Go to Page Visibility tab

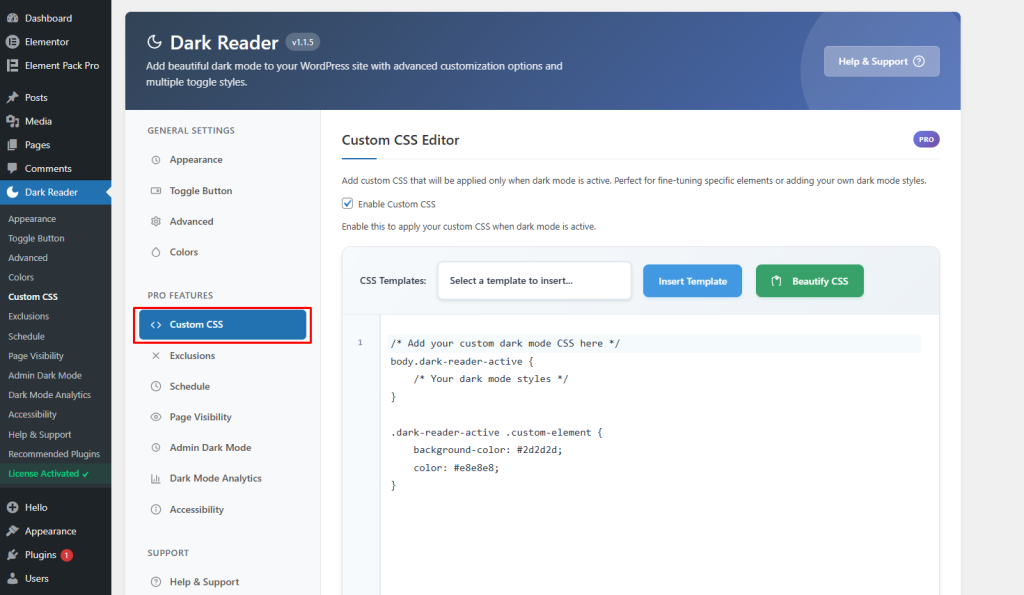[223, 417]
